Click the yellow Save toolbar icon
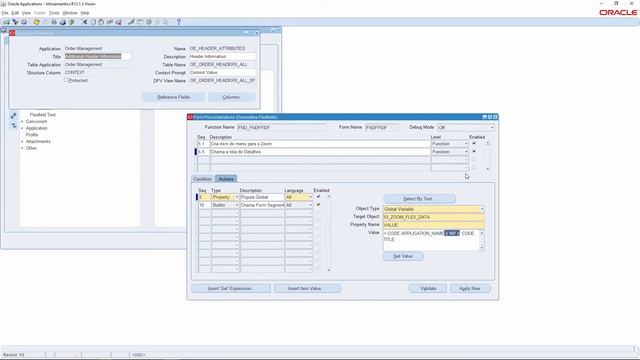Image resolution: width=640 pixels, height=360 pixels. 37,22
